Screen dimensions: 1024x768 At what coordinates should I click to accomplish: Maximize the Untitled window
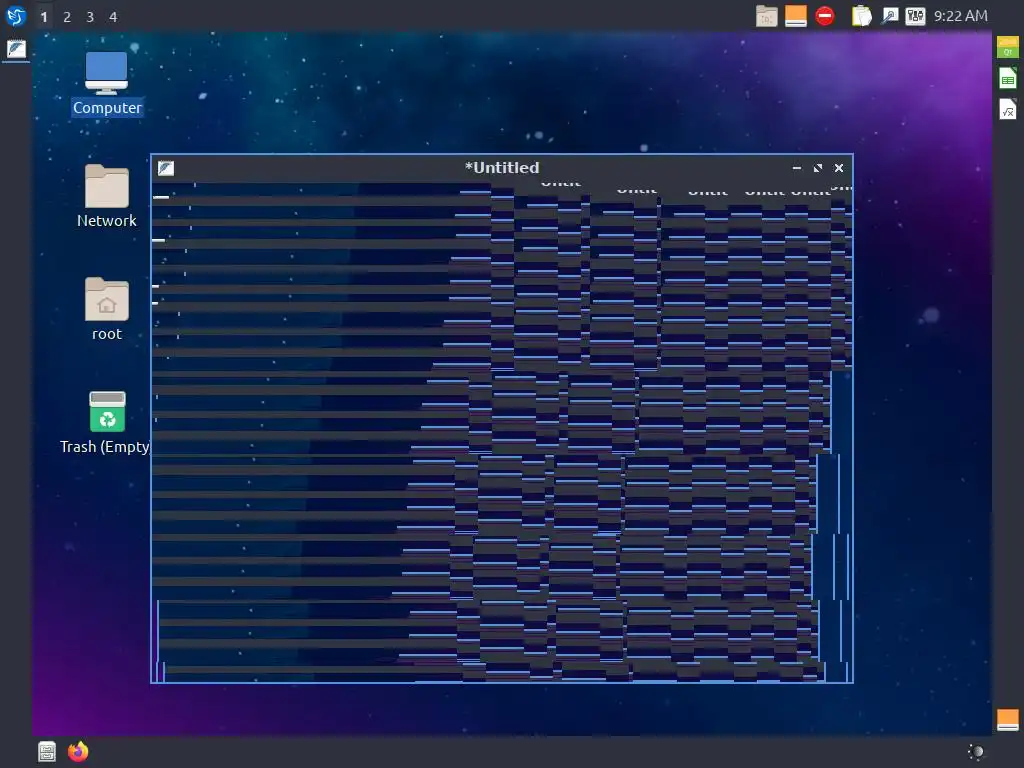click(818, 168)
